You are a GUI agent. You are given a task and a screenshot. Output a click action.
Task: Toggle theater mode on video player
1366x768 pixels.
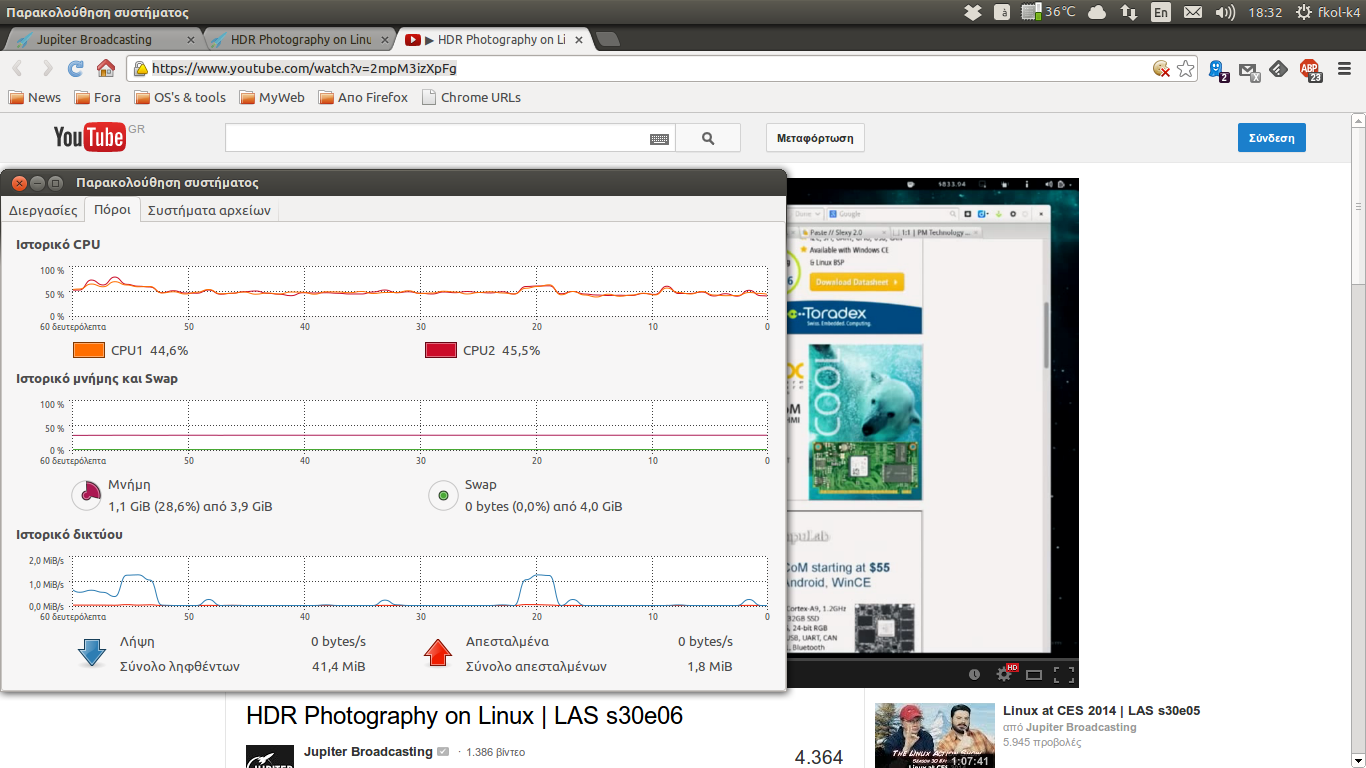1034,675
